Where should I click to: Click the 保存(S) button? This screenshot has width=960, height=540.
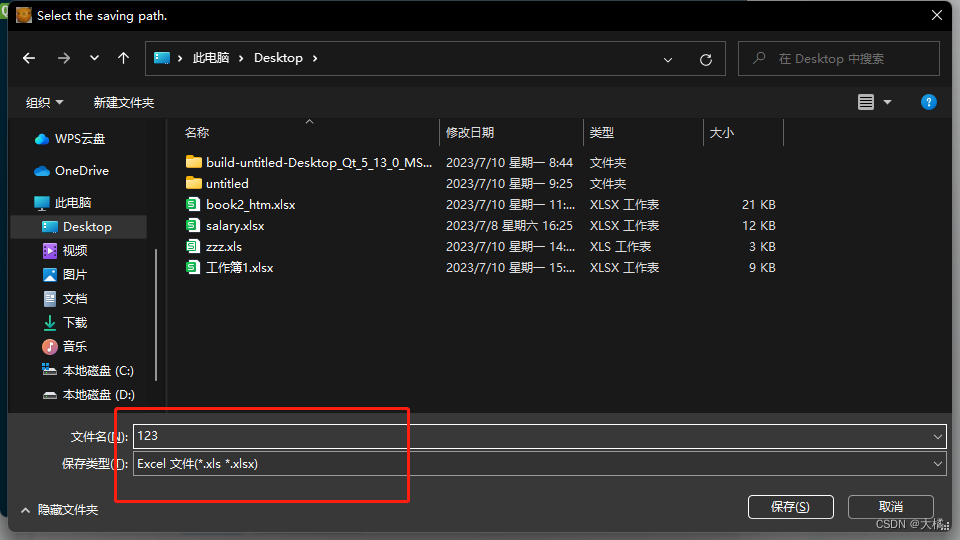(790, 507)
